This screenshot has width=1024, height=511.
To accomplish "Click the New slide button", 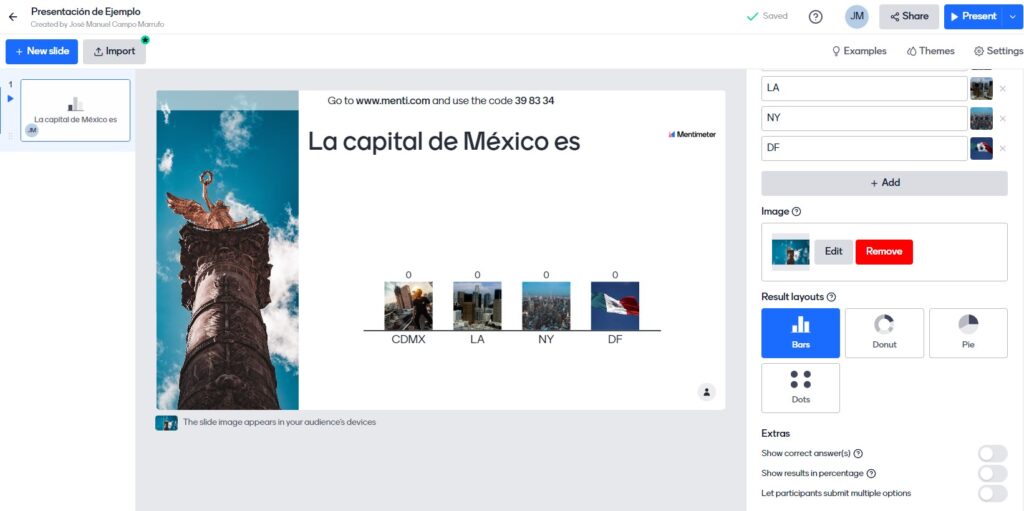I will 41,51.
